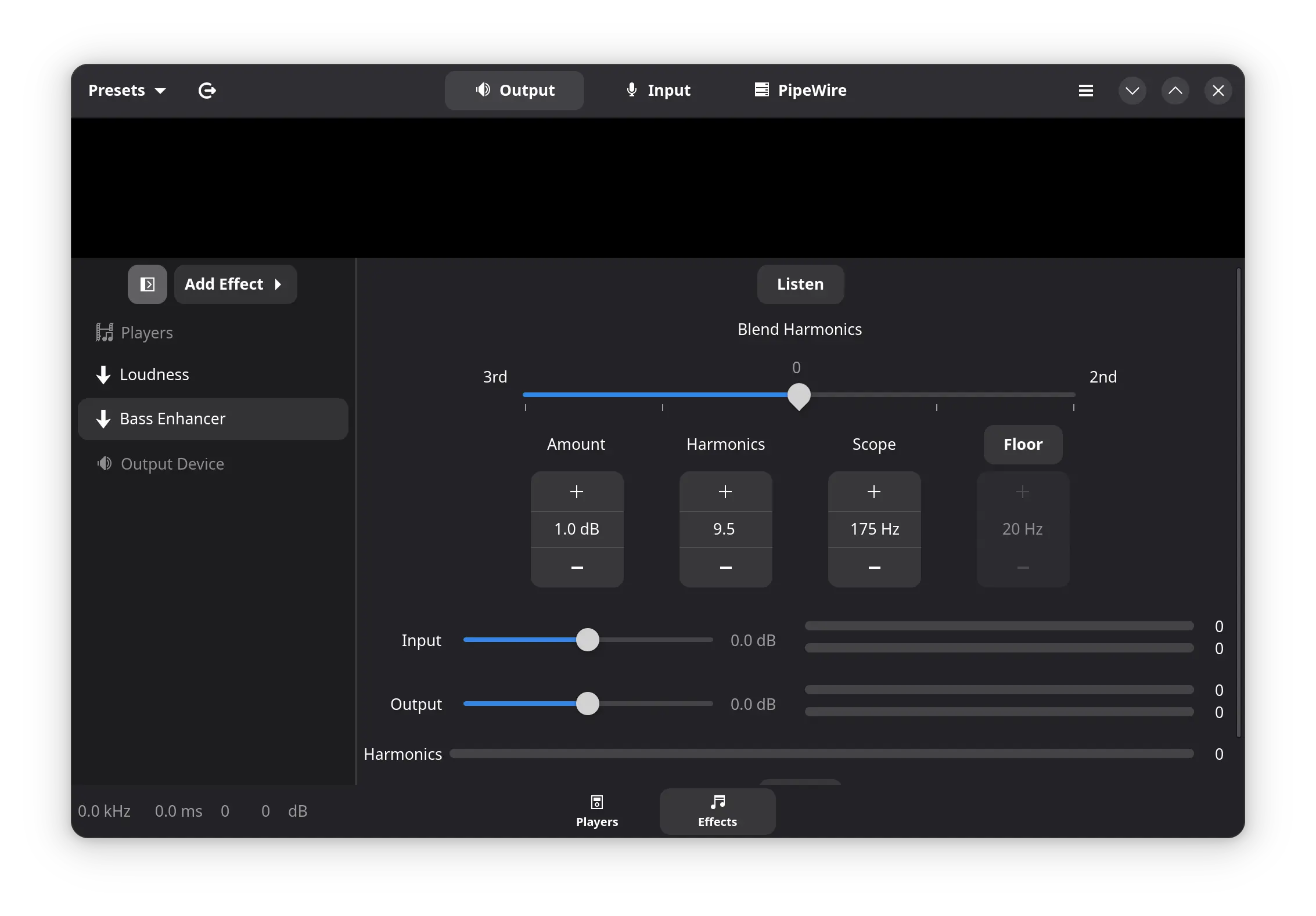Toggle the Floor parameter control
The image size is (1316, 916).
coord(1023,444)
